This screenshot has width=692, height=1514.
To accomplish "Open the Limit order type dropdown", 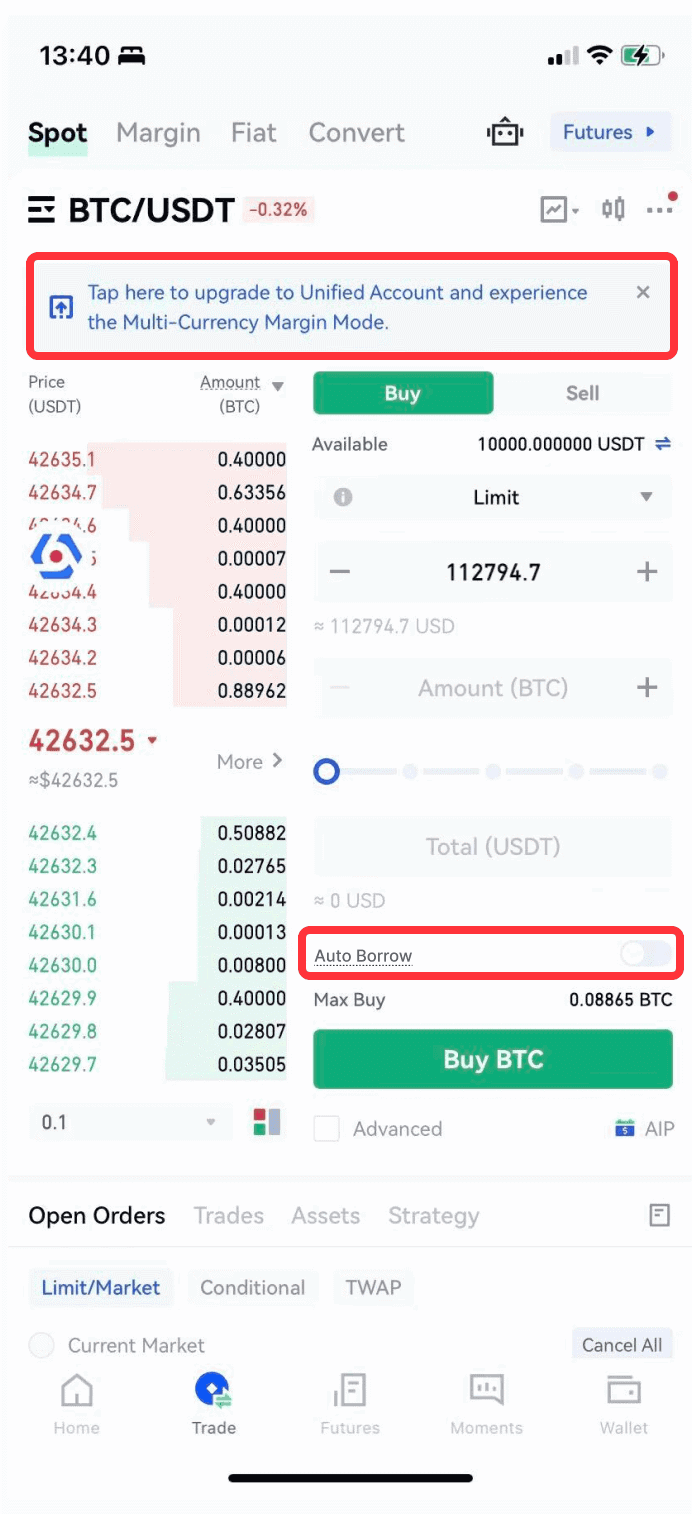I will pyautogui.click(x=493, y=497).
